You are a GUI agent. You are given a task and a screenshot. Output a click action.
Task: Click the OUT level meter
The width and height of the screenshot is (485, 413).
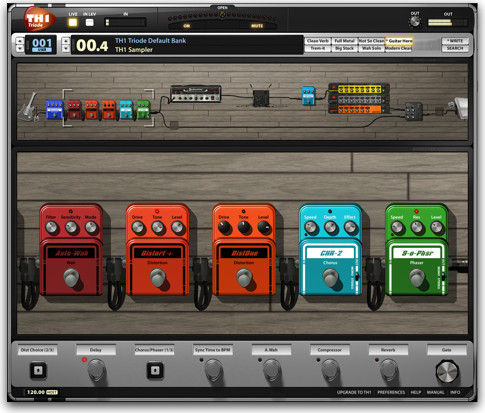[x=448, y=22]
